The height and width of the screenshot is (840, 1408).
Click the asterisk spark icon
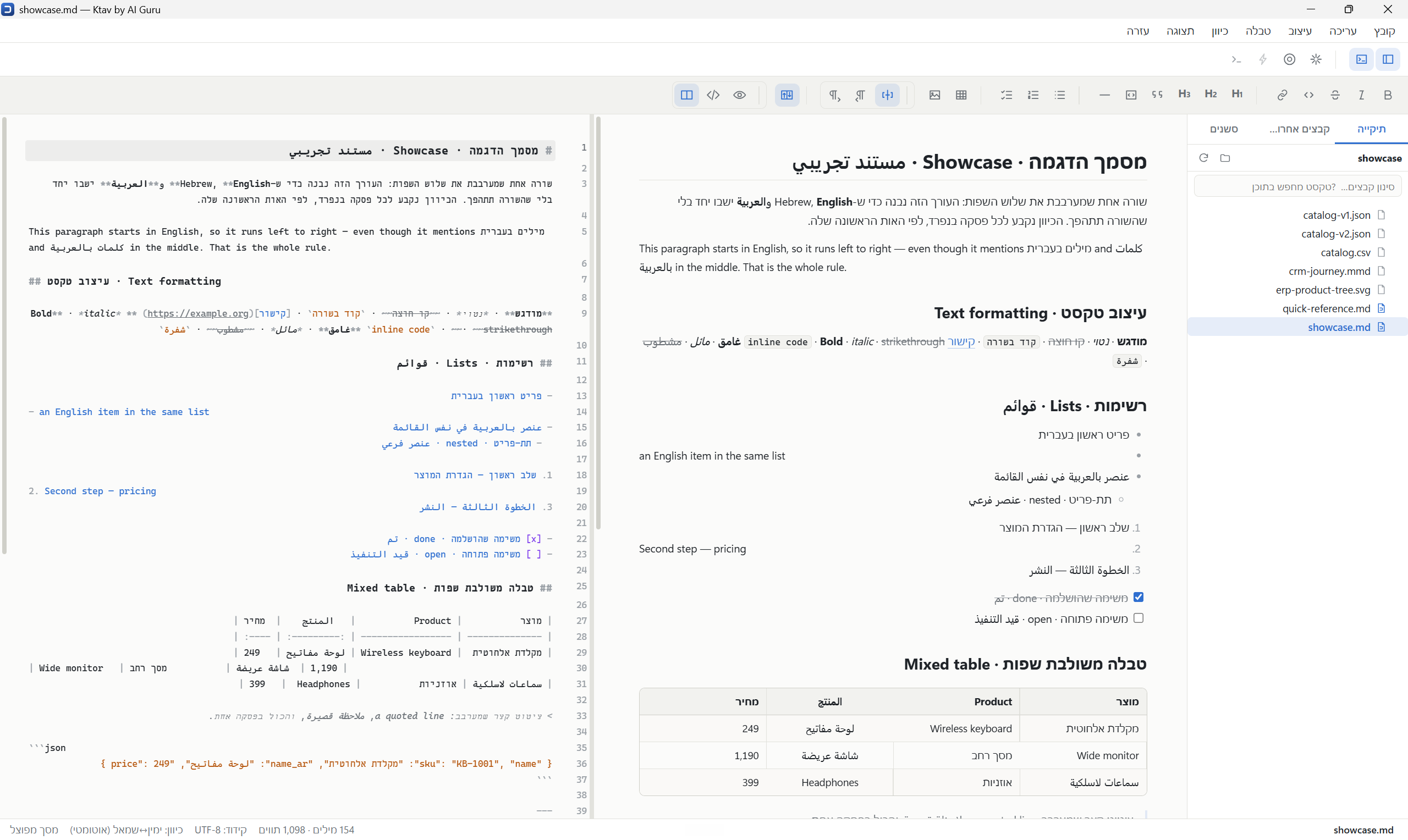1316,59
